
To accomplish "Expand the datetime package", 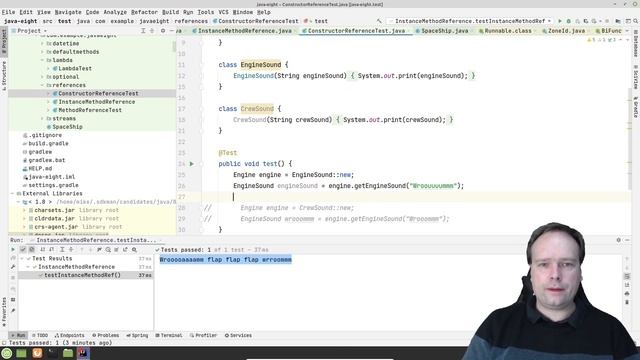I will 42,43.
